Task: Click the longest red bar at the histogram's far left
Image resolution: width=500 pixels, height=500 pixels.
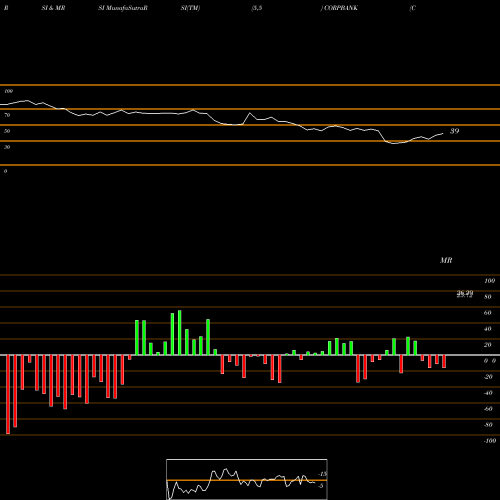Action: (8, 394)
